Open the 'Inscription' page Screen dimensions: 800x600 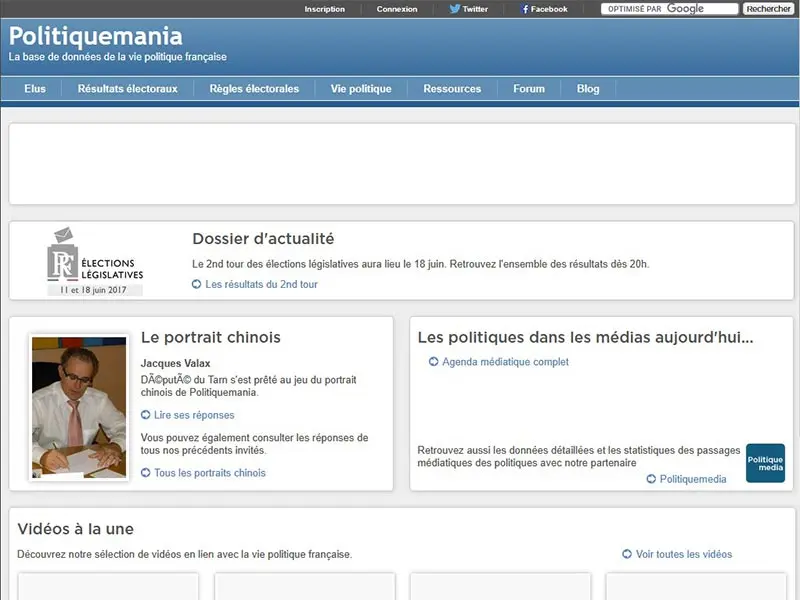(x=325, y=9)
